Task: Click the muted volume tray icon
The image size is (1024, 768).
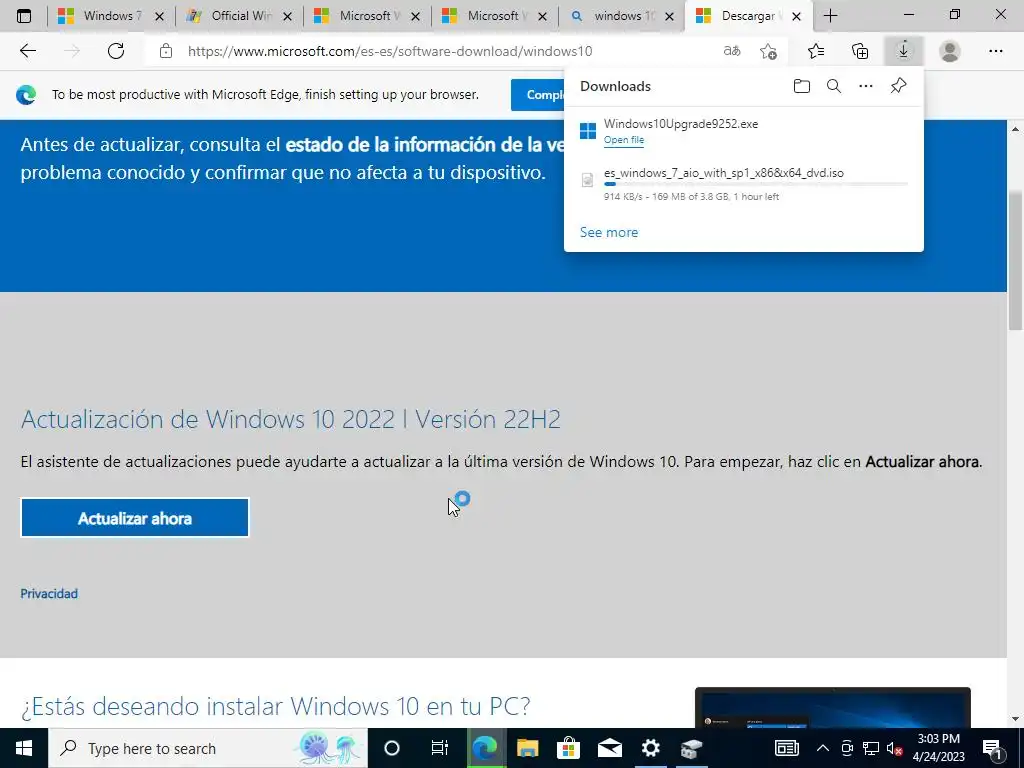Action: (895, 748)
